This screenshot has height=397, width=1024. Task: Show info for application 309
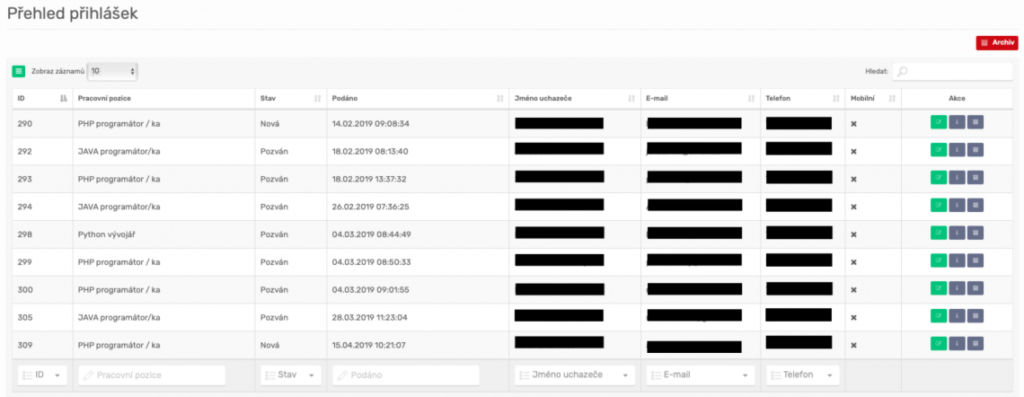[x=957, y=343]
